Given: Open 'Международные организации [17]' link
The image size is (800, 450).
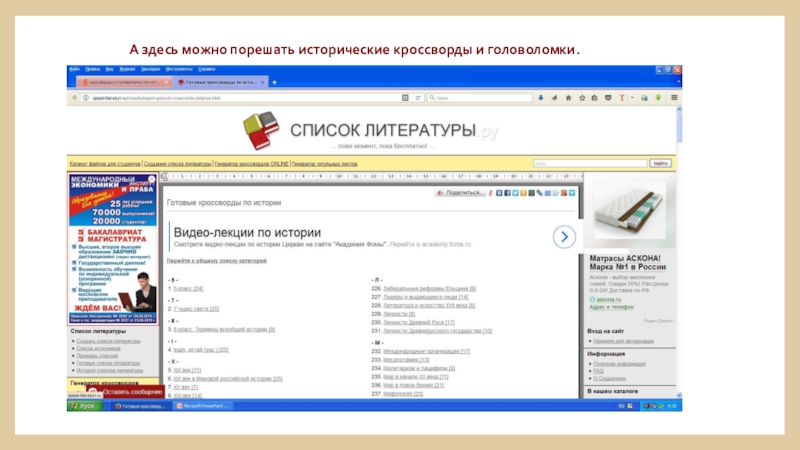Looking at the screenshot, I should pos(427,352).
